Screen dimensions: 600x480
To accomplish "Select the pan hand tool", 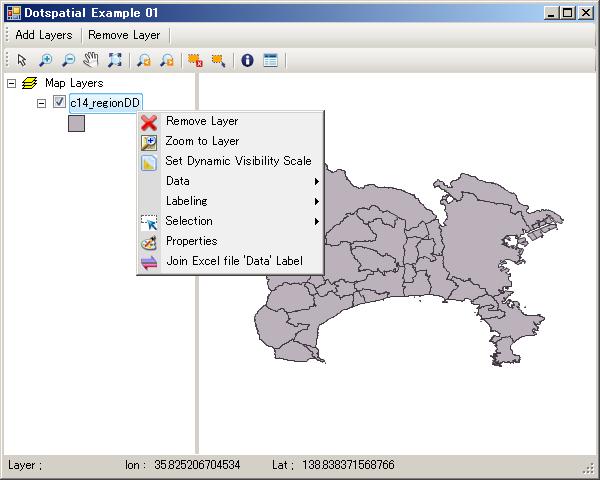I will pos(91,60).
